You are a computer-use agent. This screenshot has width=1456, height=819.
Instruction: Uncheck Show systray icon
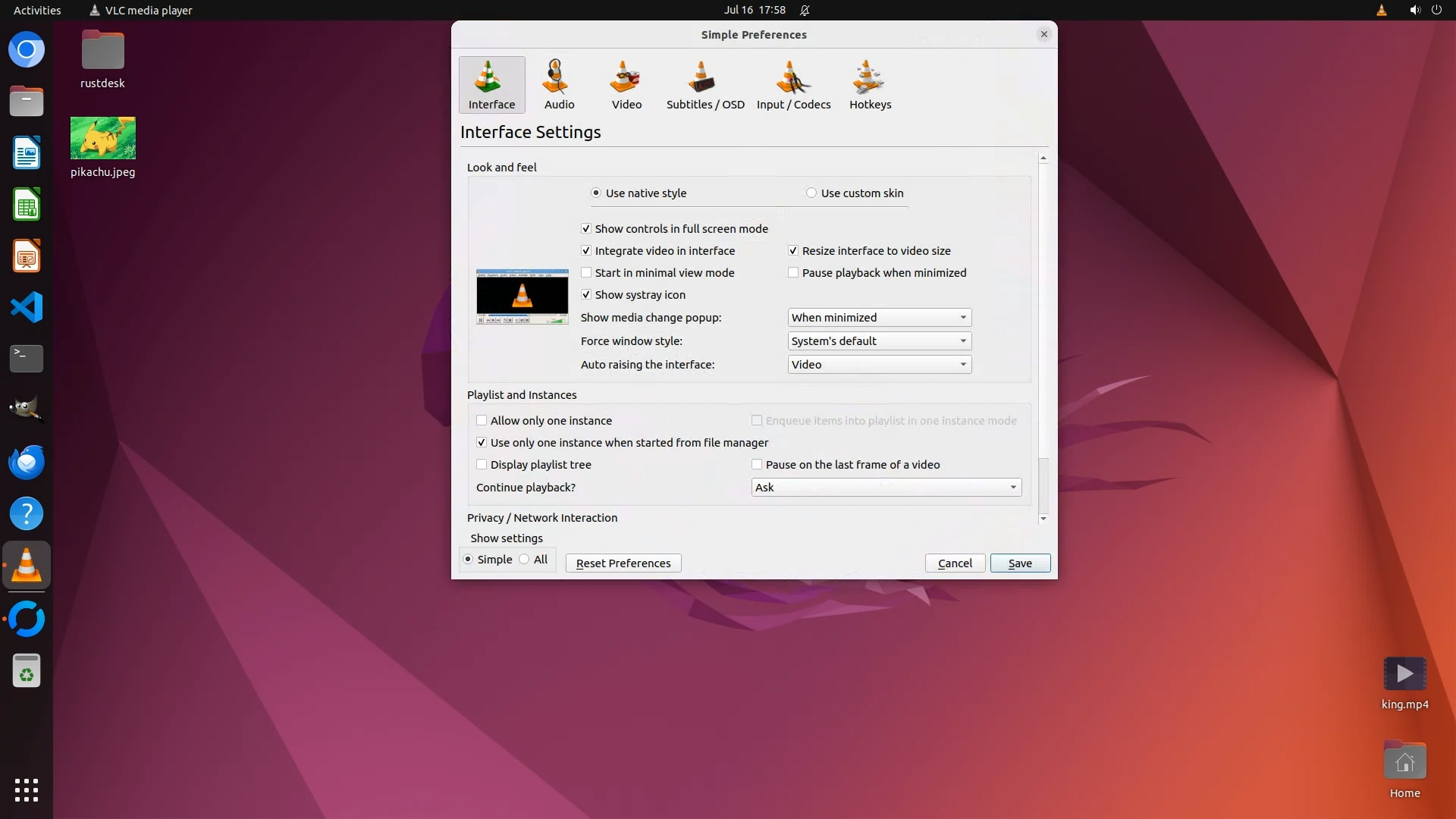(586, 295)
